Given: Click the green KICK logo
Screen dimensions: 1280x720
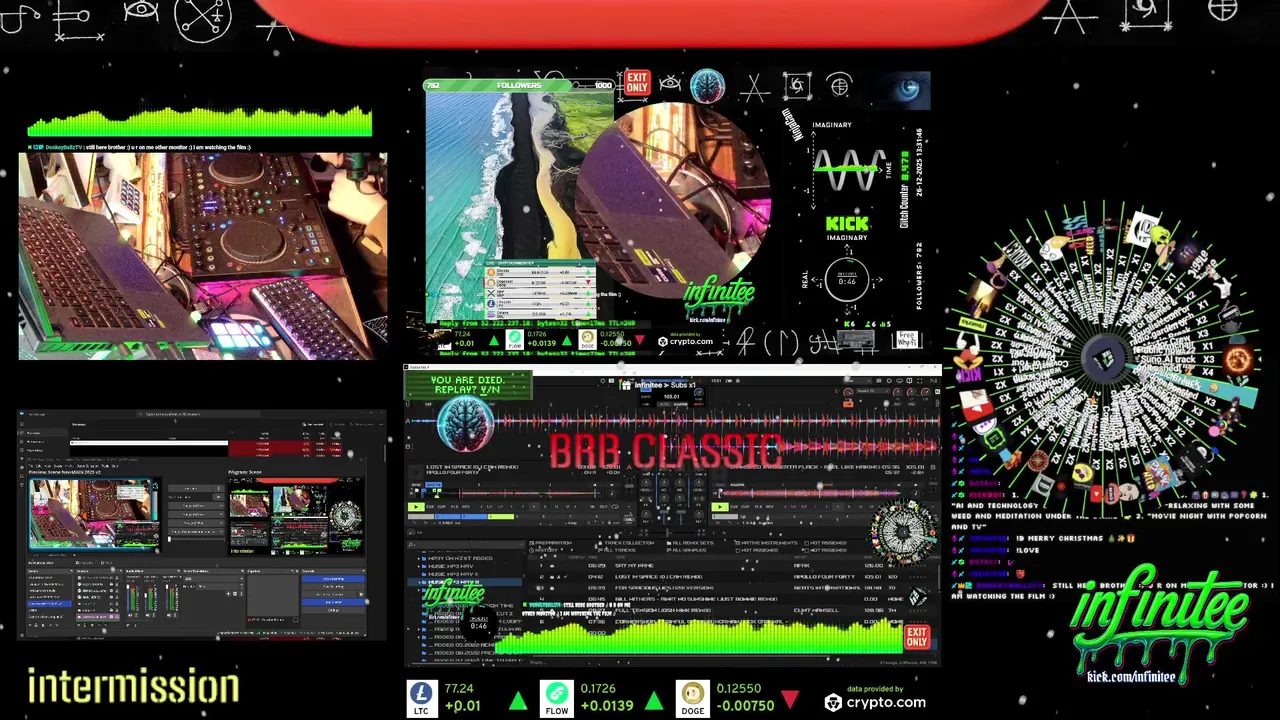Looking at the screenshot, I should [847, 224].
